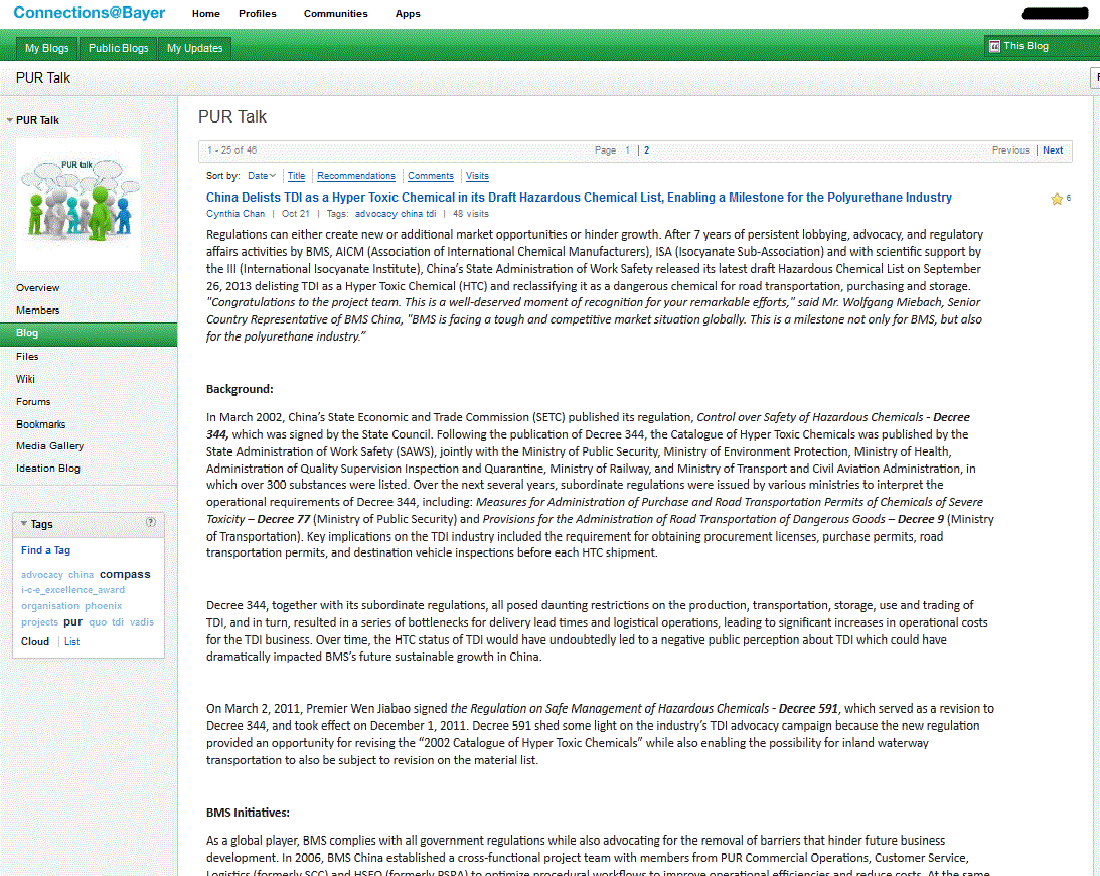
Task: Click the recommendation star icon on the post
Action: click(1057, 199)
